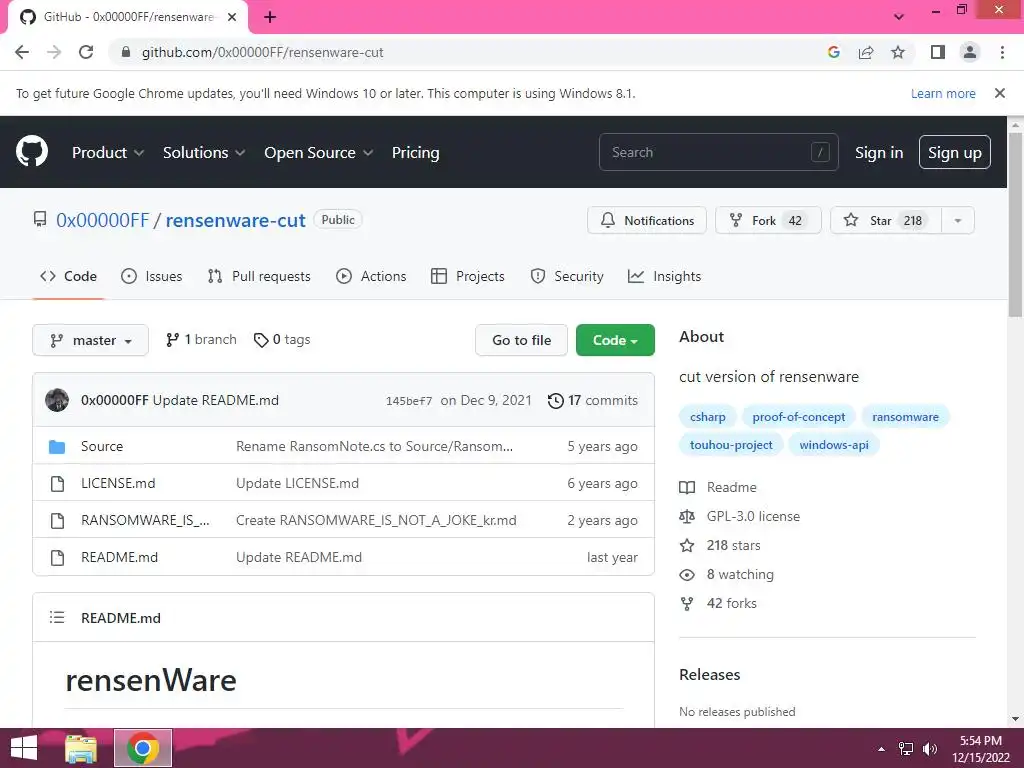Open the Google search icon in the address bar

pyautogui.click(x=833, y=52)
